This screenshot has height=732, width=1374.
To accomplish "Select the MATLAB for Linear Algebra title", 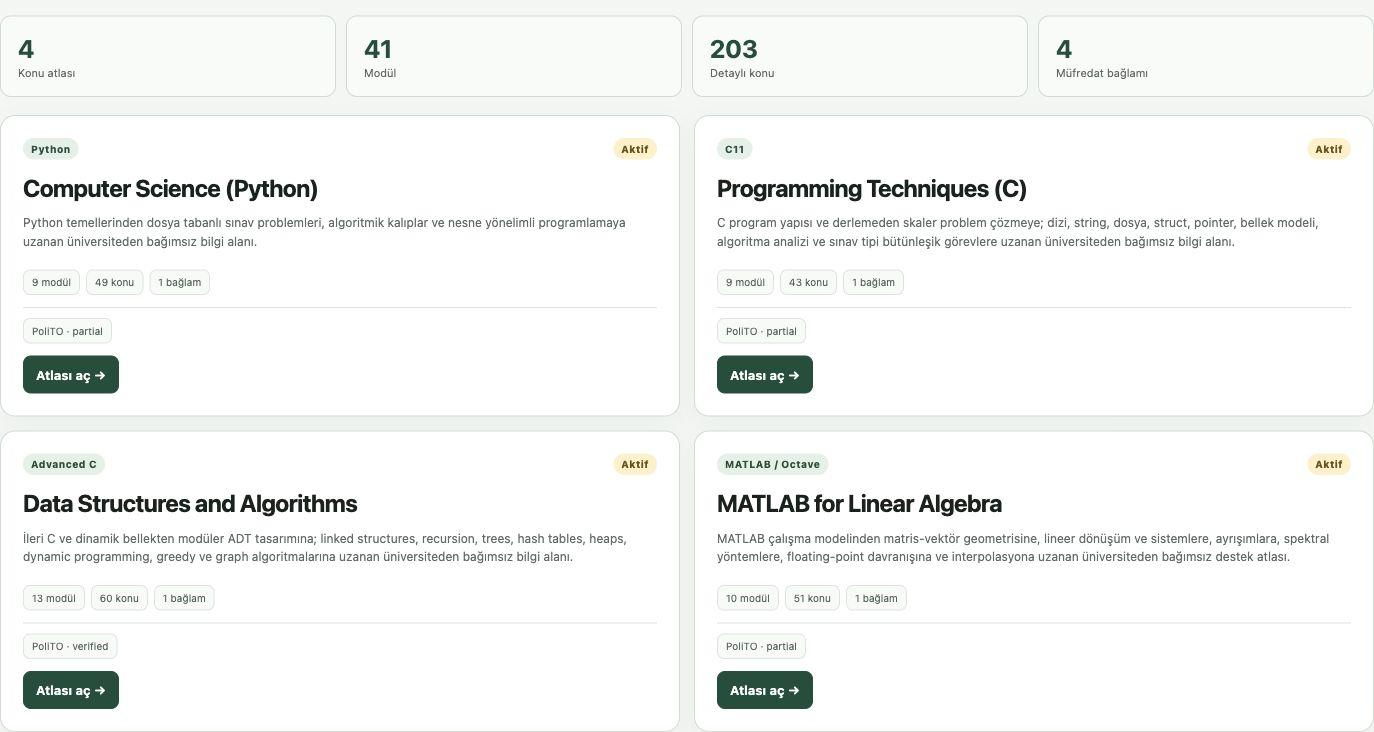I will pos(859,504).
